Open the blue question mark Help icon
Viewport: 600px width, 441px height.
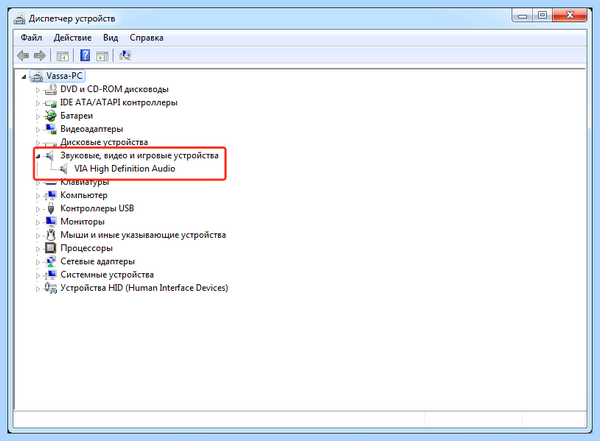pos(85,56)
